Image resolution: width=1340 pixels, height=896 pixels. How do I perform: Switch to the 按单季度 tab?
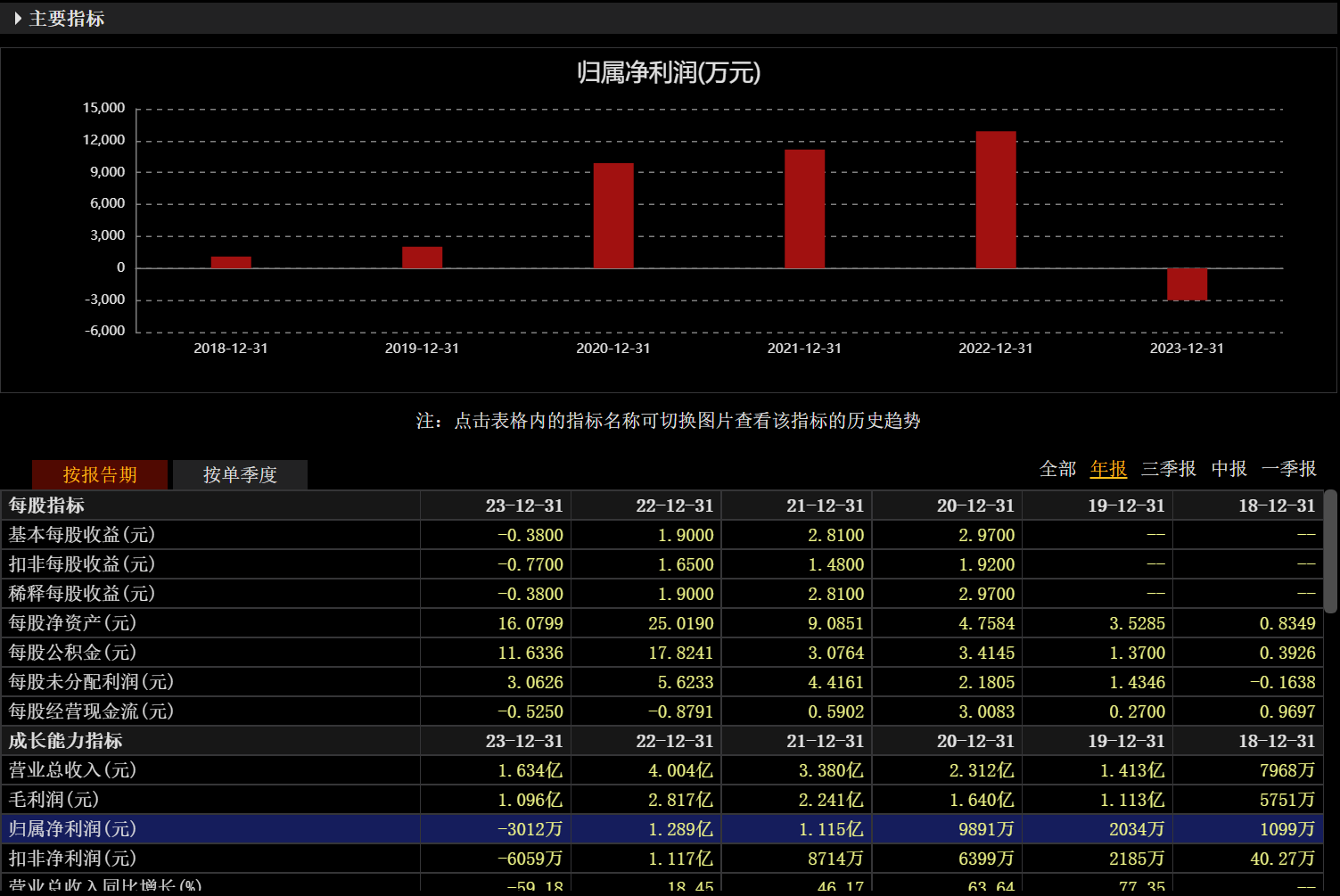coord(240,474)
